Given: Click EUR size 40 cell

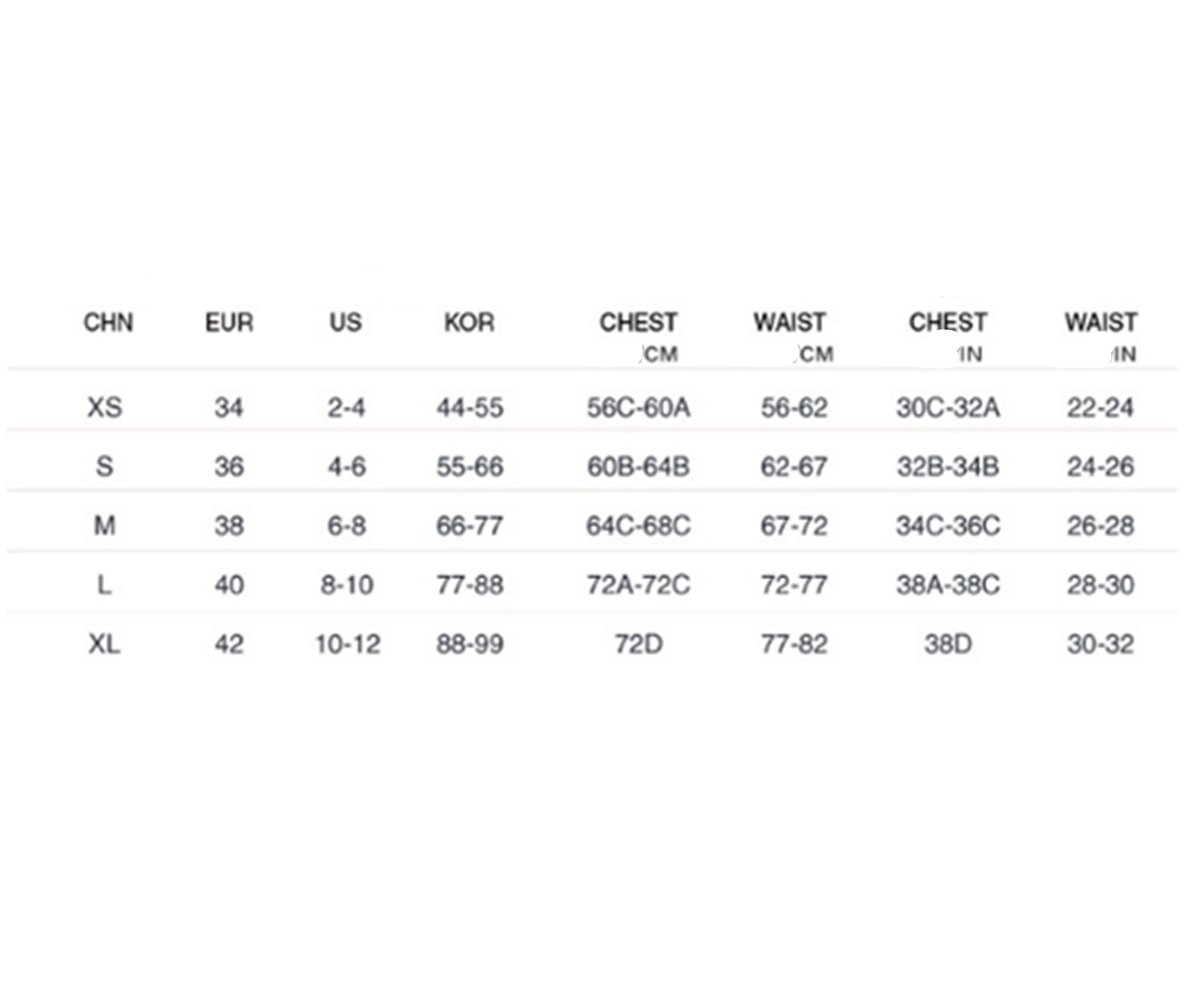Looking at the screenshot, I should pos(229,585).
